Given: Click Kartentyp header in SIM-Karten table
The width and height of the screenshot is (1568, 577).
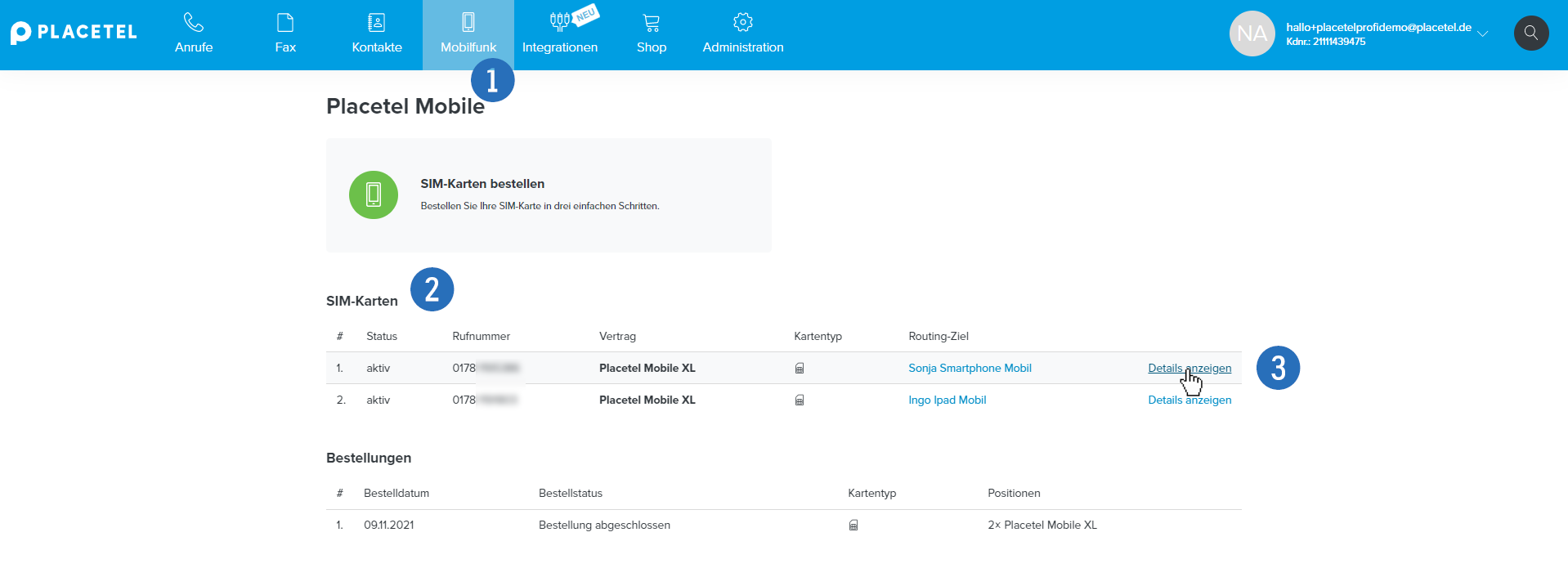Looking at the screenshot, I should (818, 337).
